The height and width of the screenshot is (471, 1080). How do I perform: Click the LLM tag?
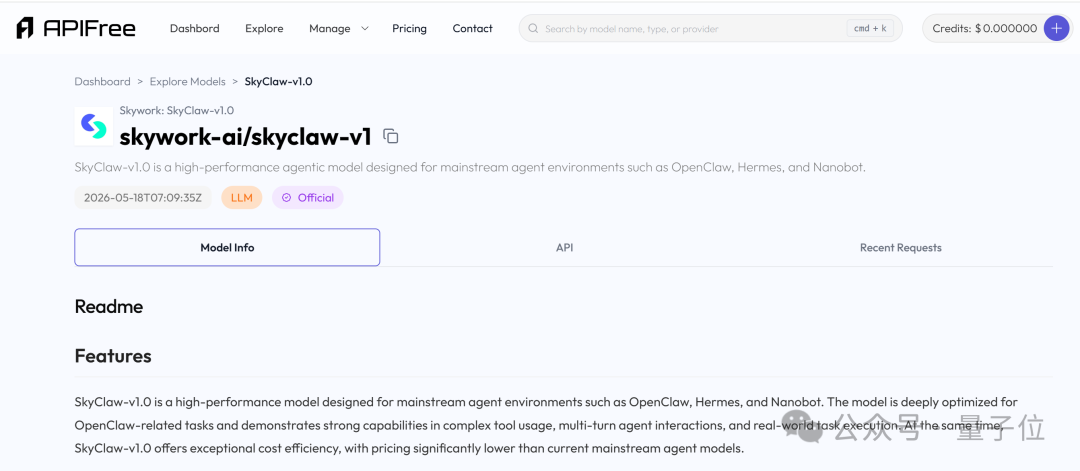(242, 198)
